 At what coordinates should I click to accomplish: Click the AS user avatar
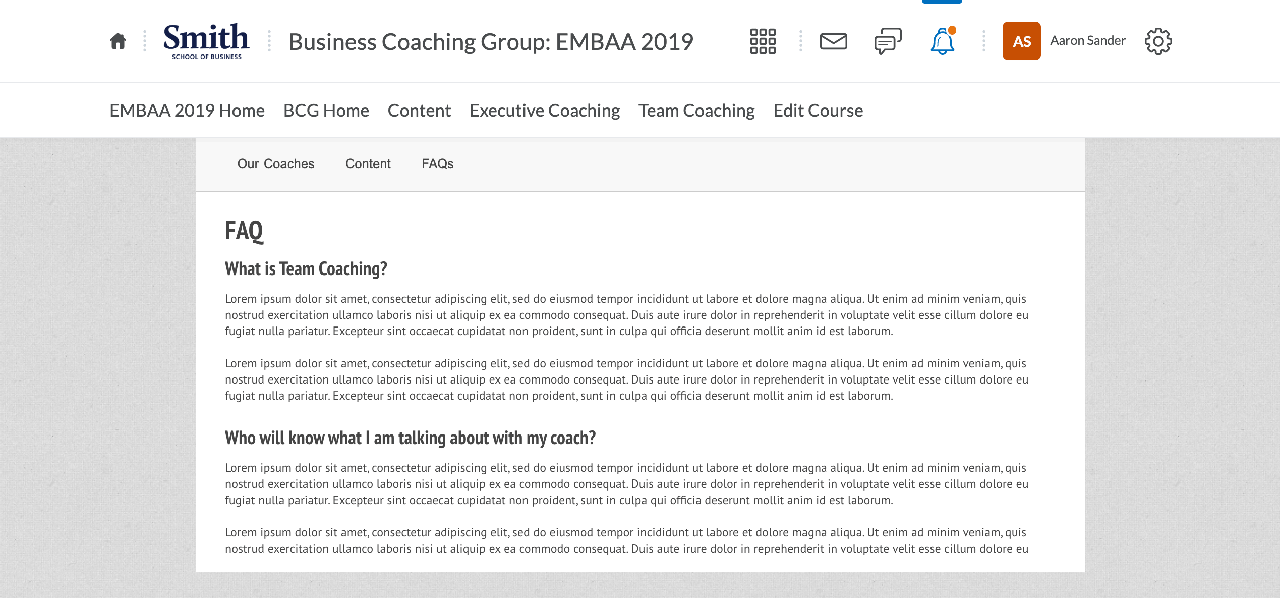1022,41
